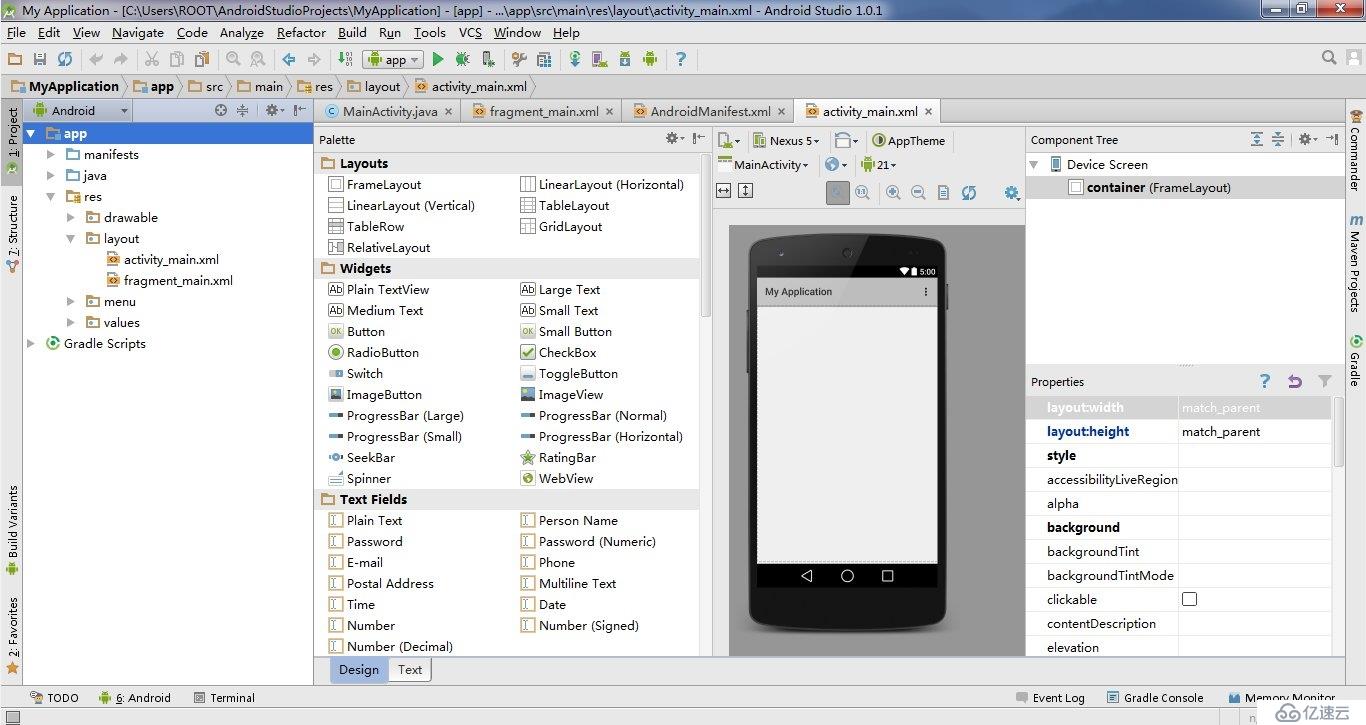
Task: Open the locale globe dropdown
Action: [x=836, y=165]
